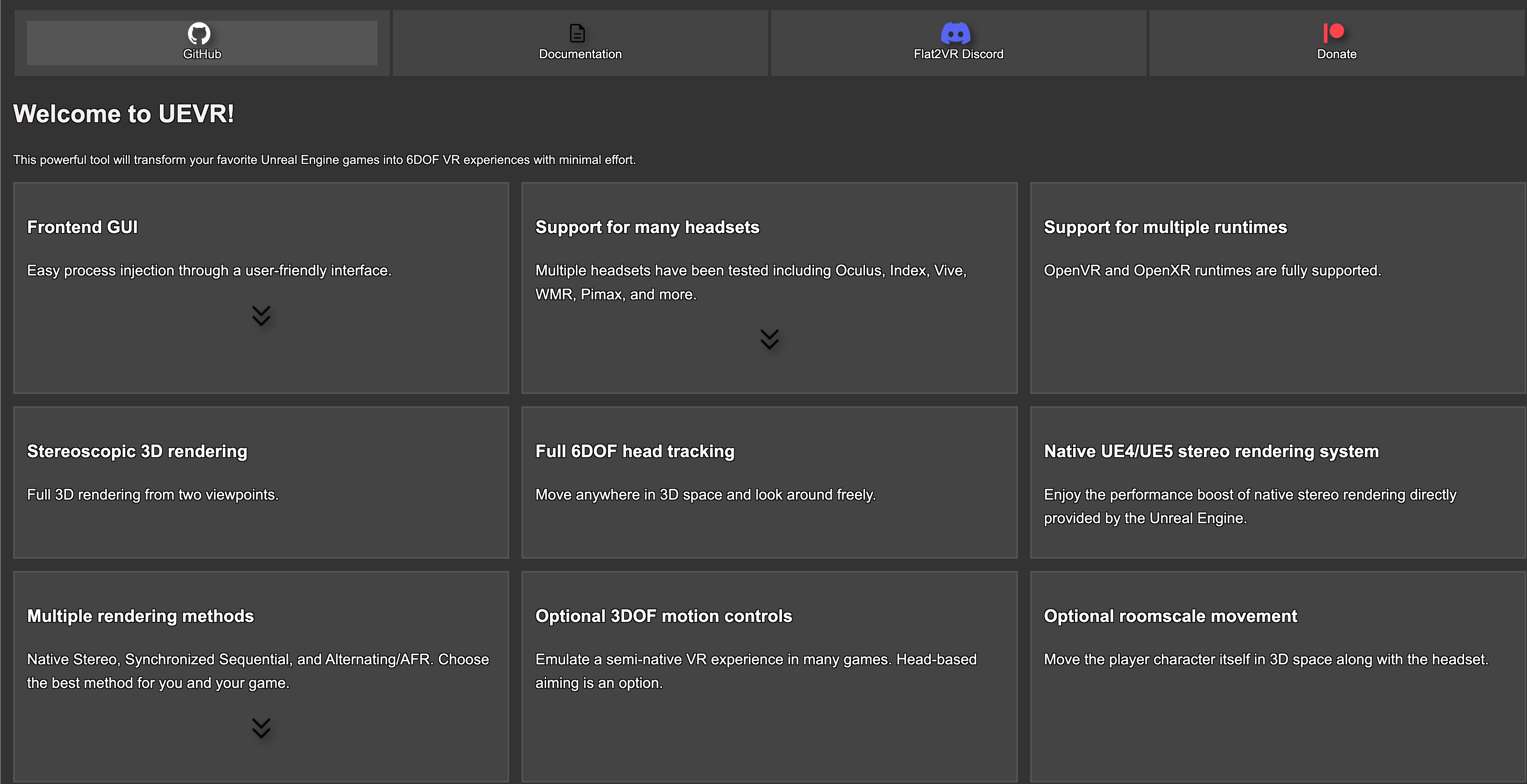The height and width of the screenshot is (784, 1527).
Task: Expand Multiple rendering methods chevron
Action: 261,728
